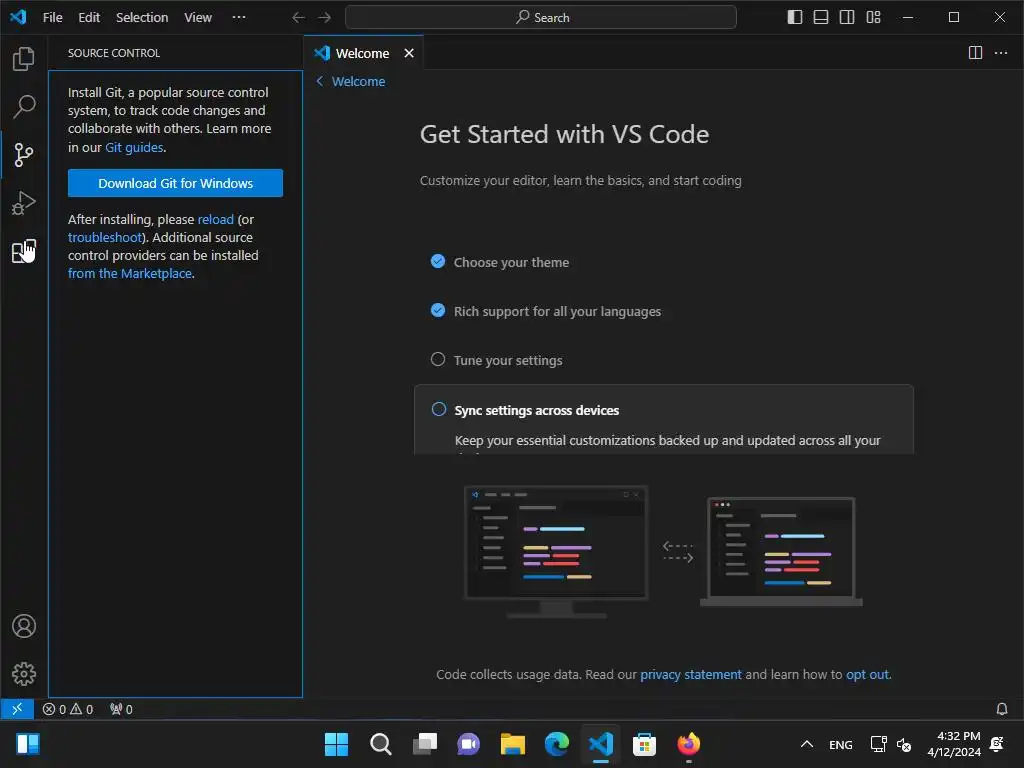The image size is (1024, 768).
Task: Open Firefox from taskbar
Action: 688,744
